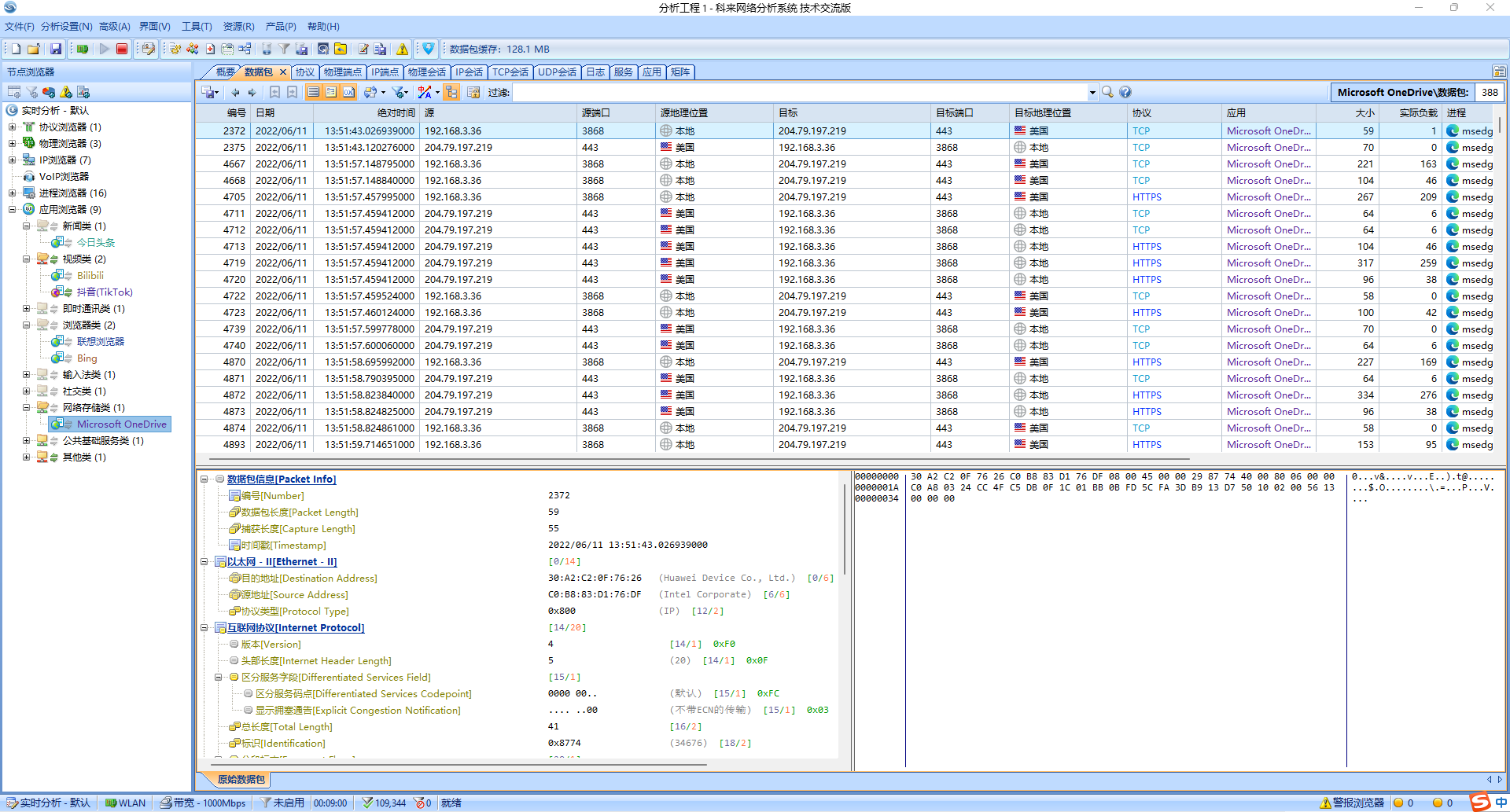Image resolution: width=1510 pixels, height=812 pixels.
Task: Click the search magnifier next to filter box
Action: 1107,92
